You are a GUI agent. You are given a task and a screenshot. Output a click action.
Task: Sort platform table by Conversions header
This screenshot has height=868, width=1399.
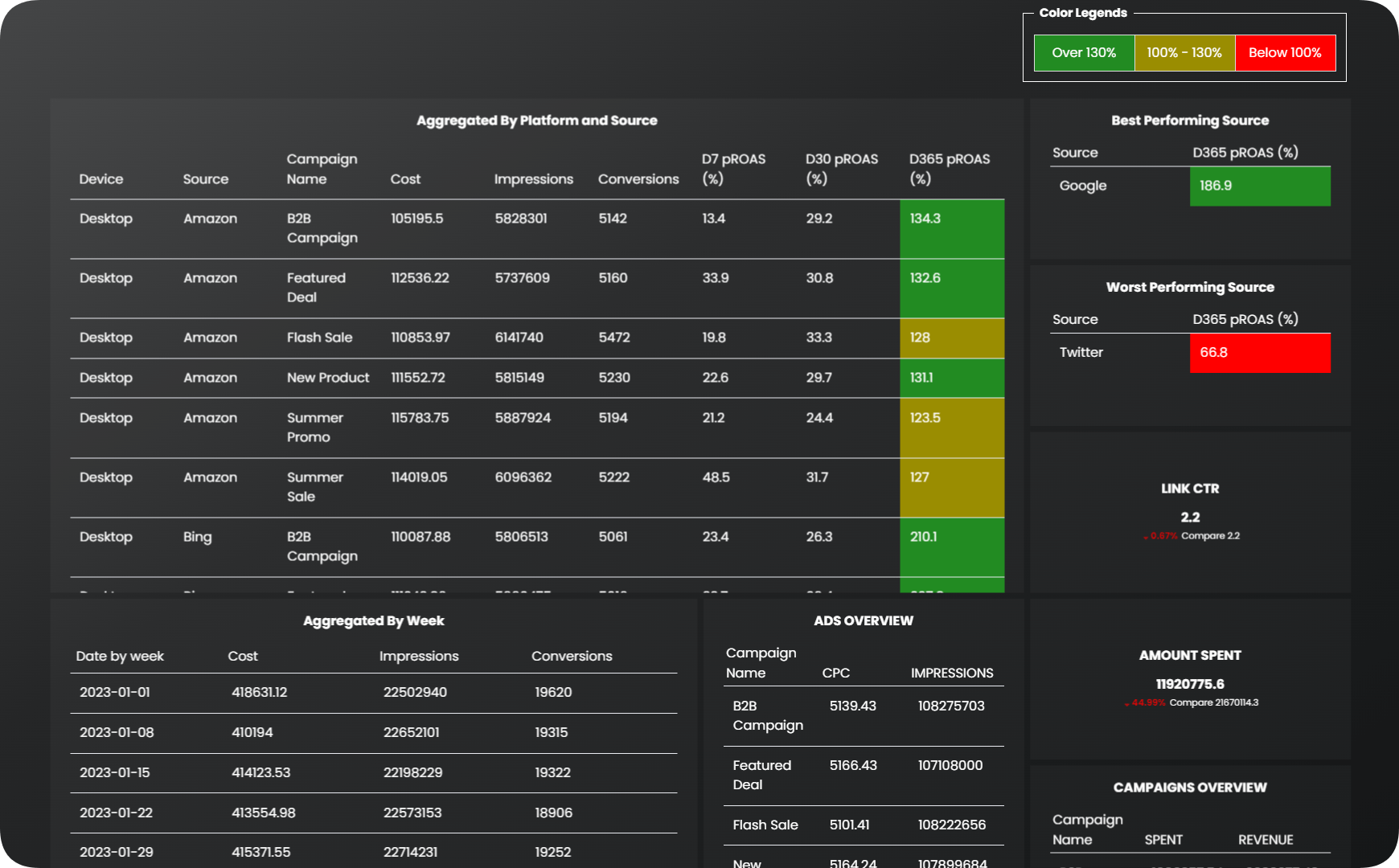click(638, 179)
